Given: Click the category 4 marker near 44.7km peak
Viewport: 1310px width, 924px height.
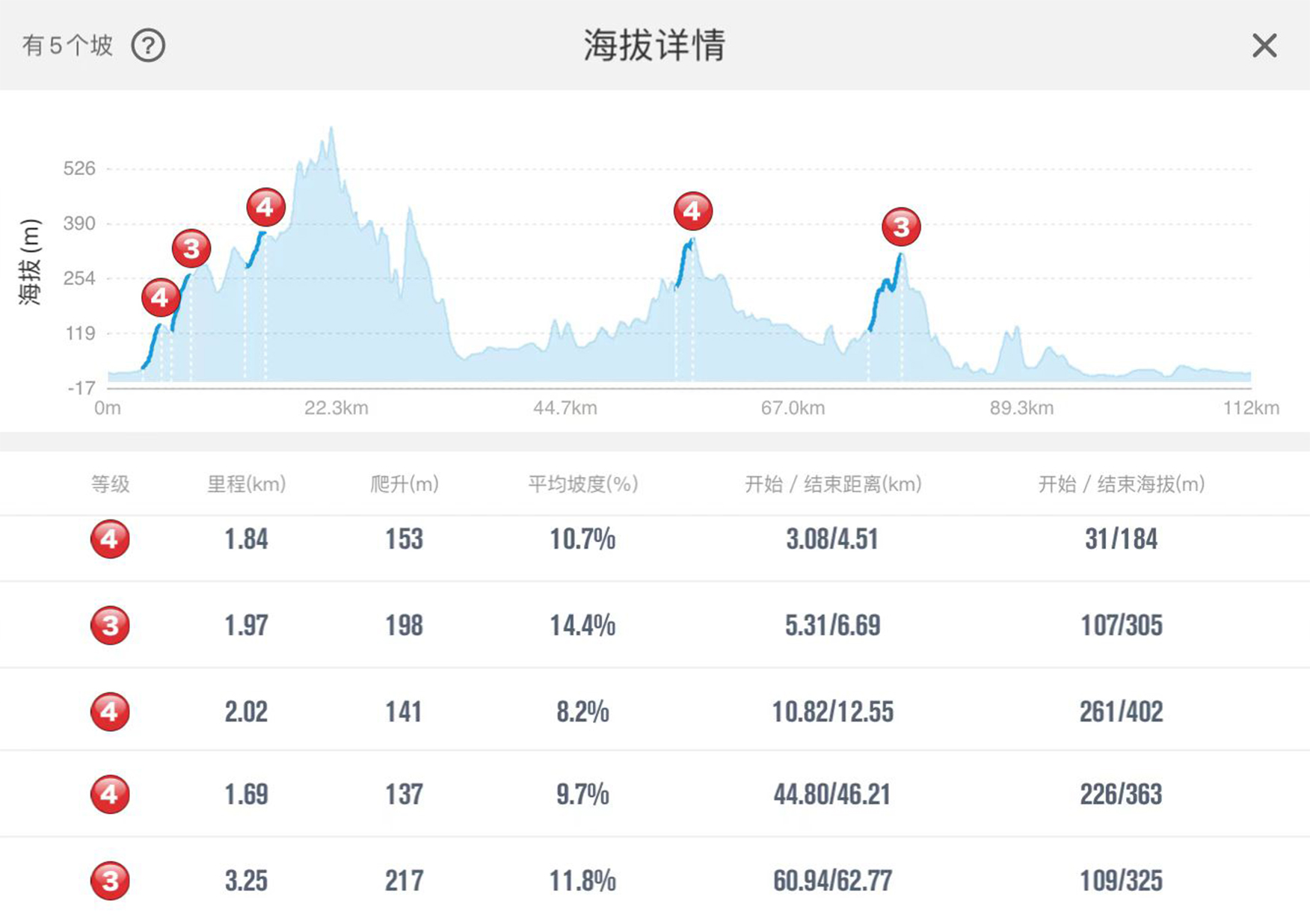Looking at the screenshot, I should tap(693, 211).
